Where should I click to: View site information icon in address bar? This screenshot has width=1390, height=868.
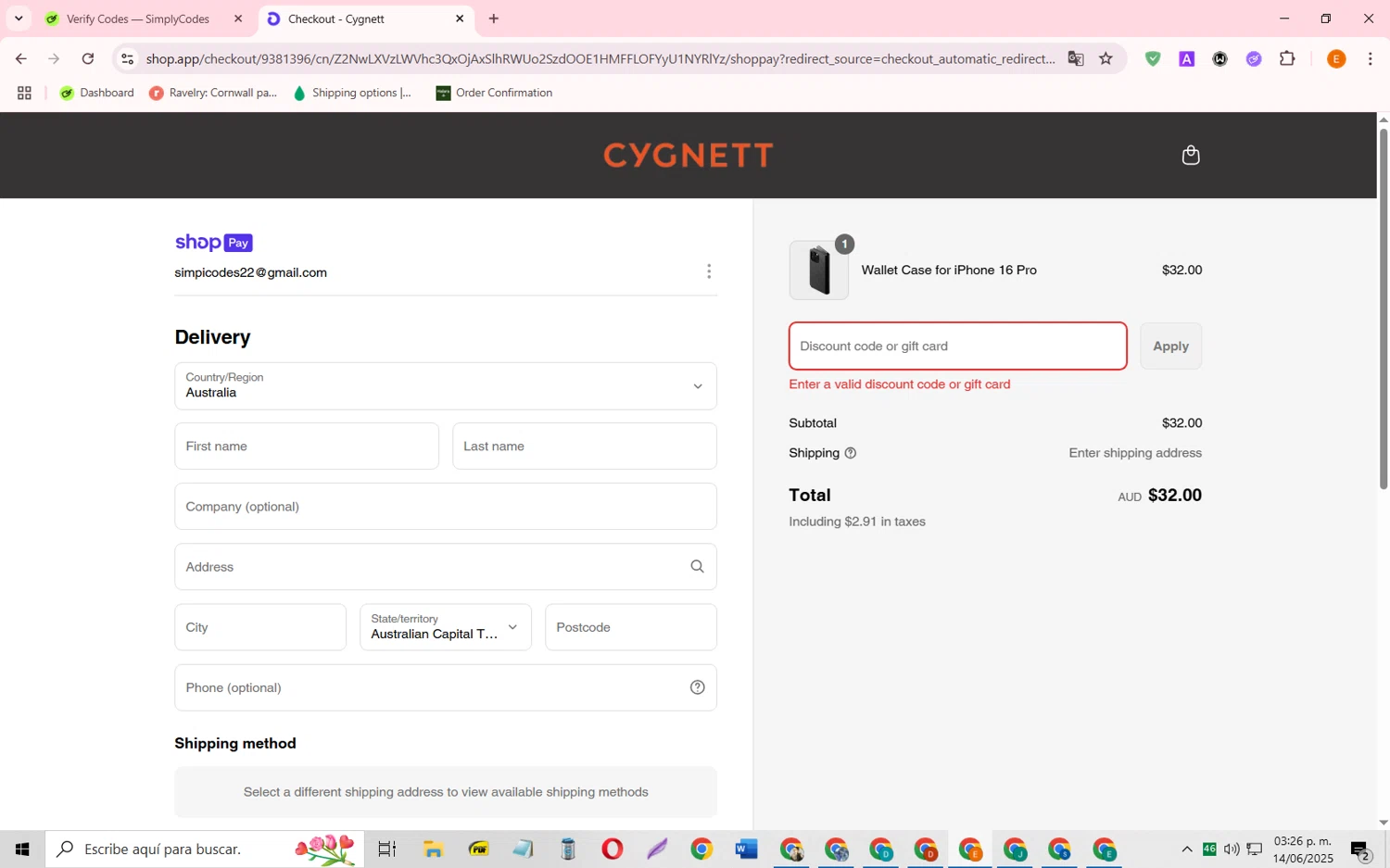click(x=128, y=58)
